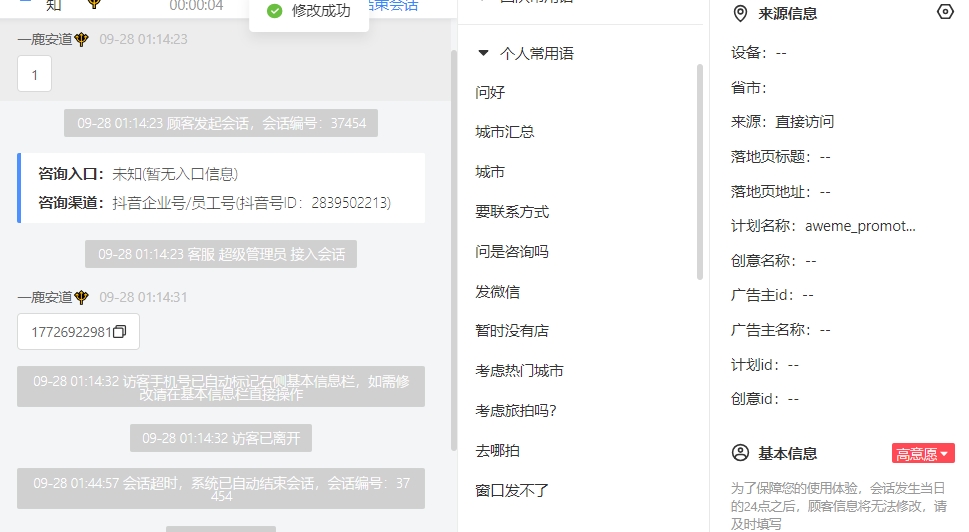Click the chat message bubble containing 1
The width and height of the screenshot is (969, 532).
tap(35, 74)
